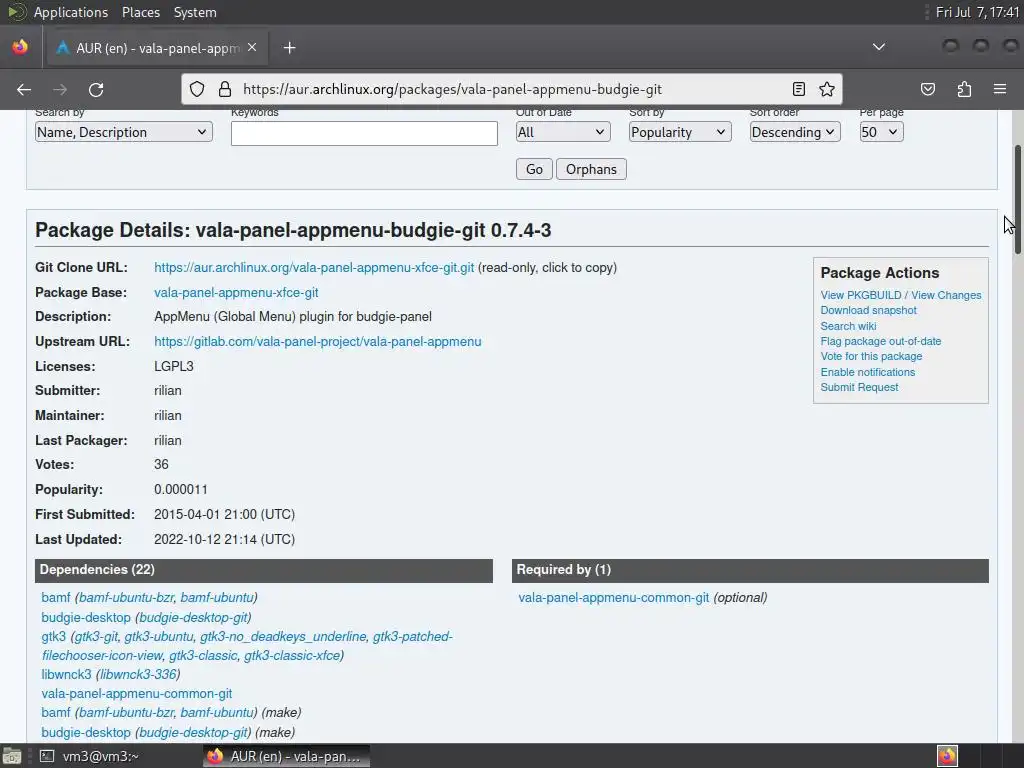Screen dimensions: 1024x768
Task: Close the AUR vala-panel-appmenu tab
Action: coord(252,47)
